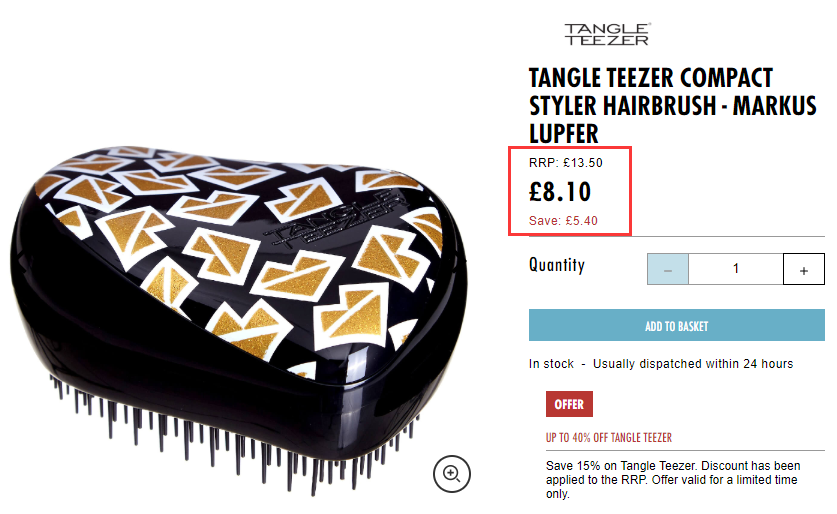Screen dimensions: 837x514
Task: Click the magnifier zoom icon on product image
Action: [452, 474]
